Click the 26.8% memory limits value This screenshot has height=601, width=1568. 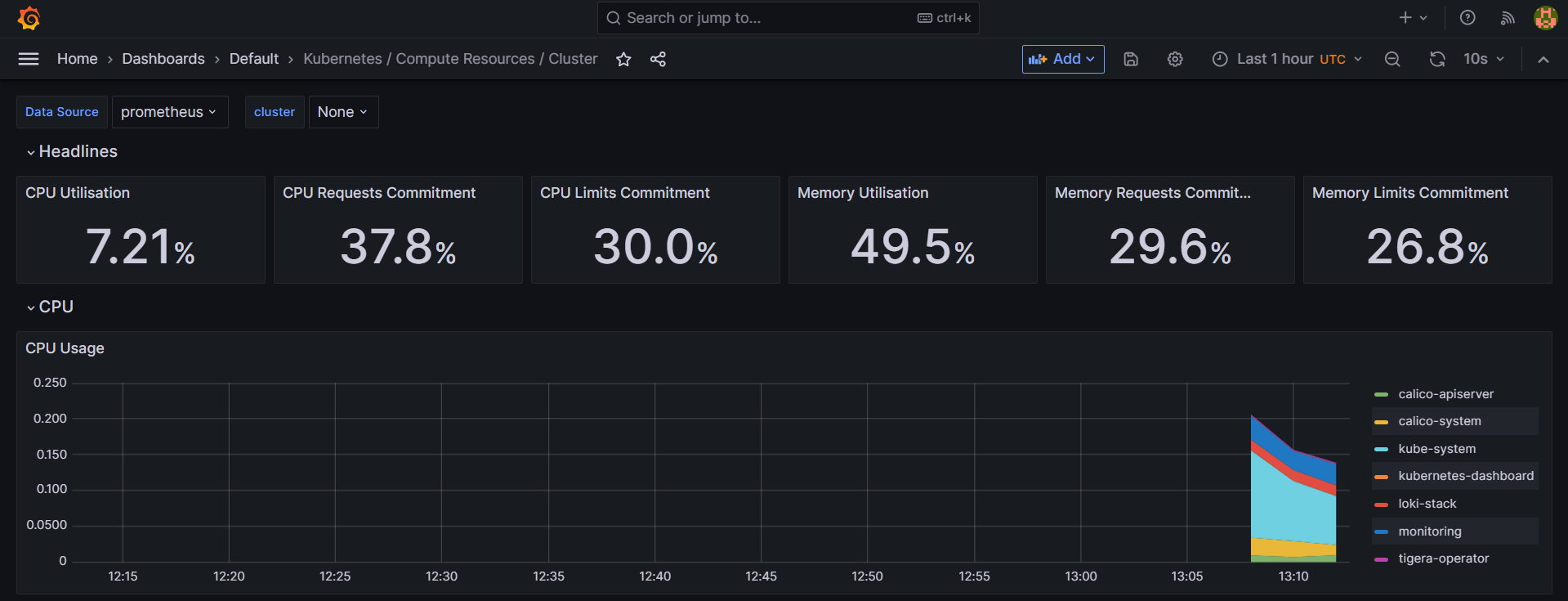[1427, 247]
